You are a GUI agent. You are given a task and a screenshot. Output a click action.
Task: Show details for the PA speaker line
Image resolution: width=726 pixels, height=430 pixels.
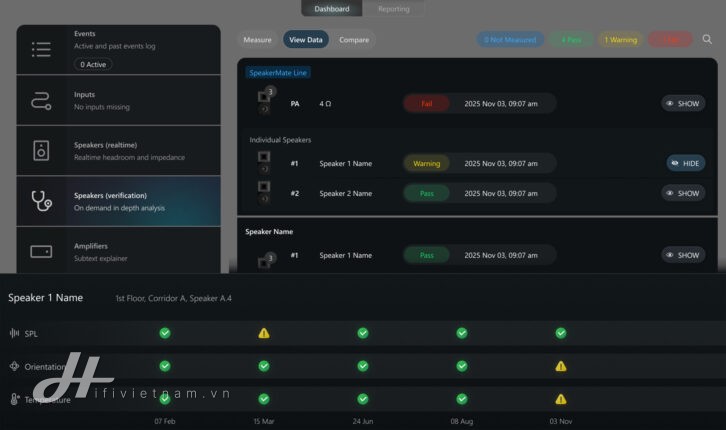[x=683, y=103]
